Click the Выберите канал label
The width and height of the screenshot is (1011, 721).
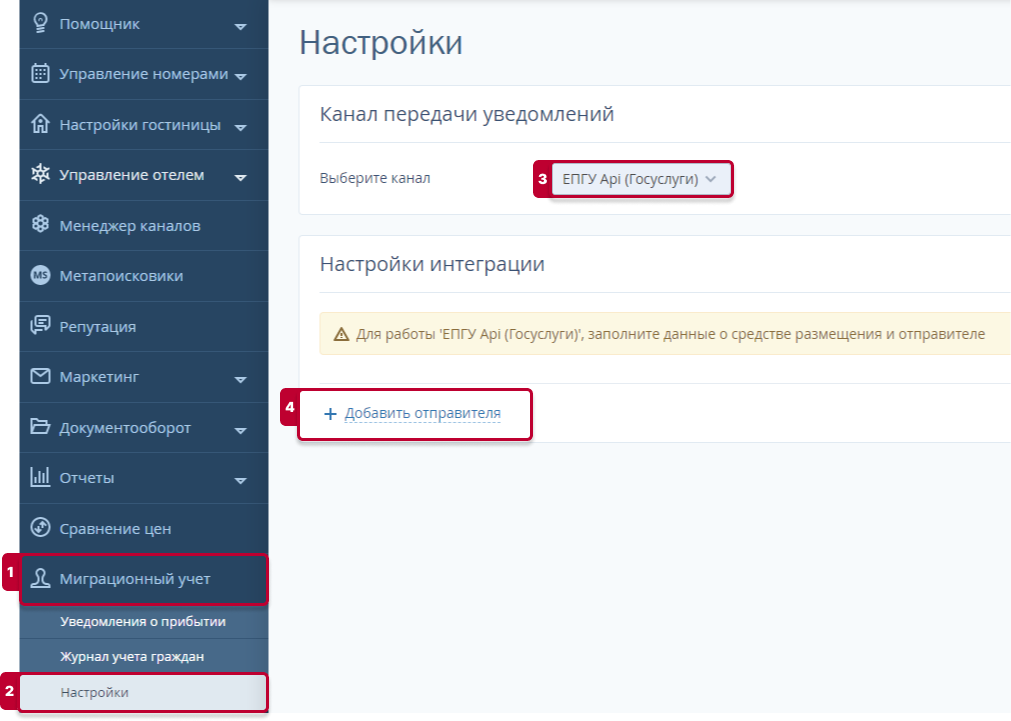point(375,178)
